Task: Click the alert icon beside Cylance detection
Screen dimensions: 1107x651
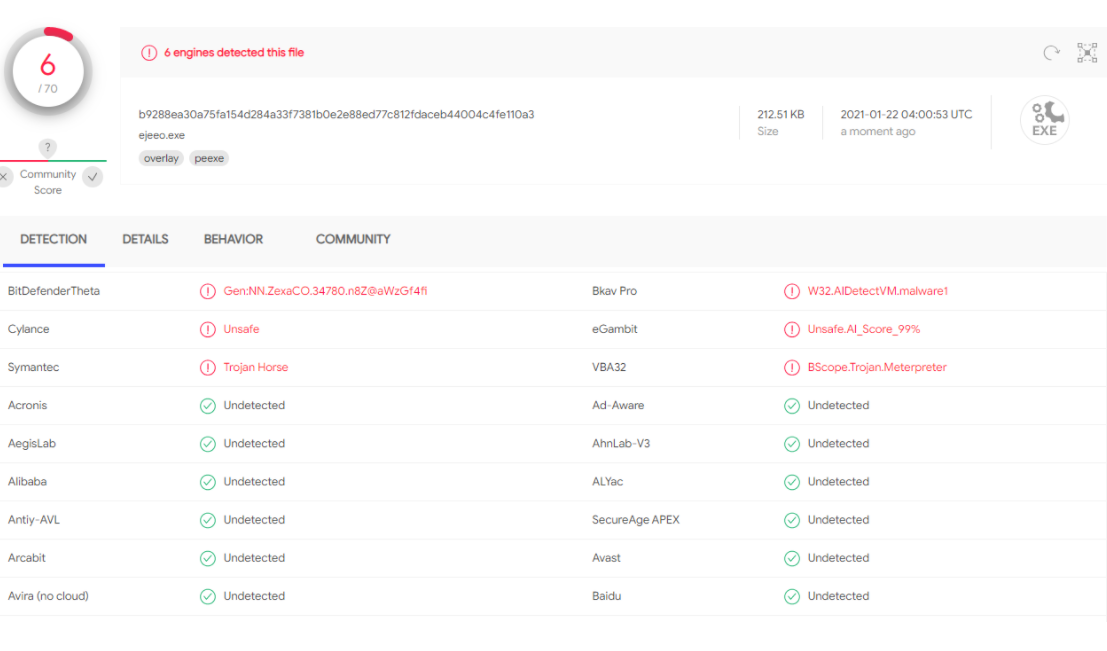Action: pyautogui.click(x=208, y=328)
